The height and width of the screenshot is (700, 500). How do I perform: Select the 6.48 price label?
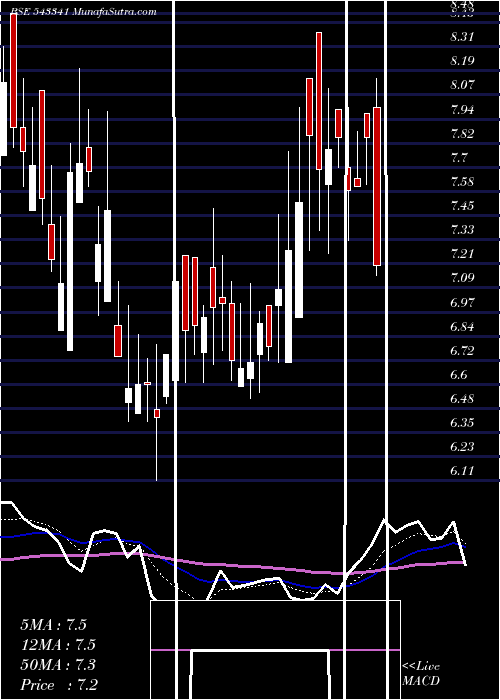[x=462, y=399]
